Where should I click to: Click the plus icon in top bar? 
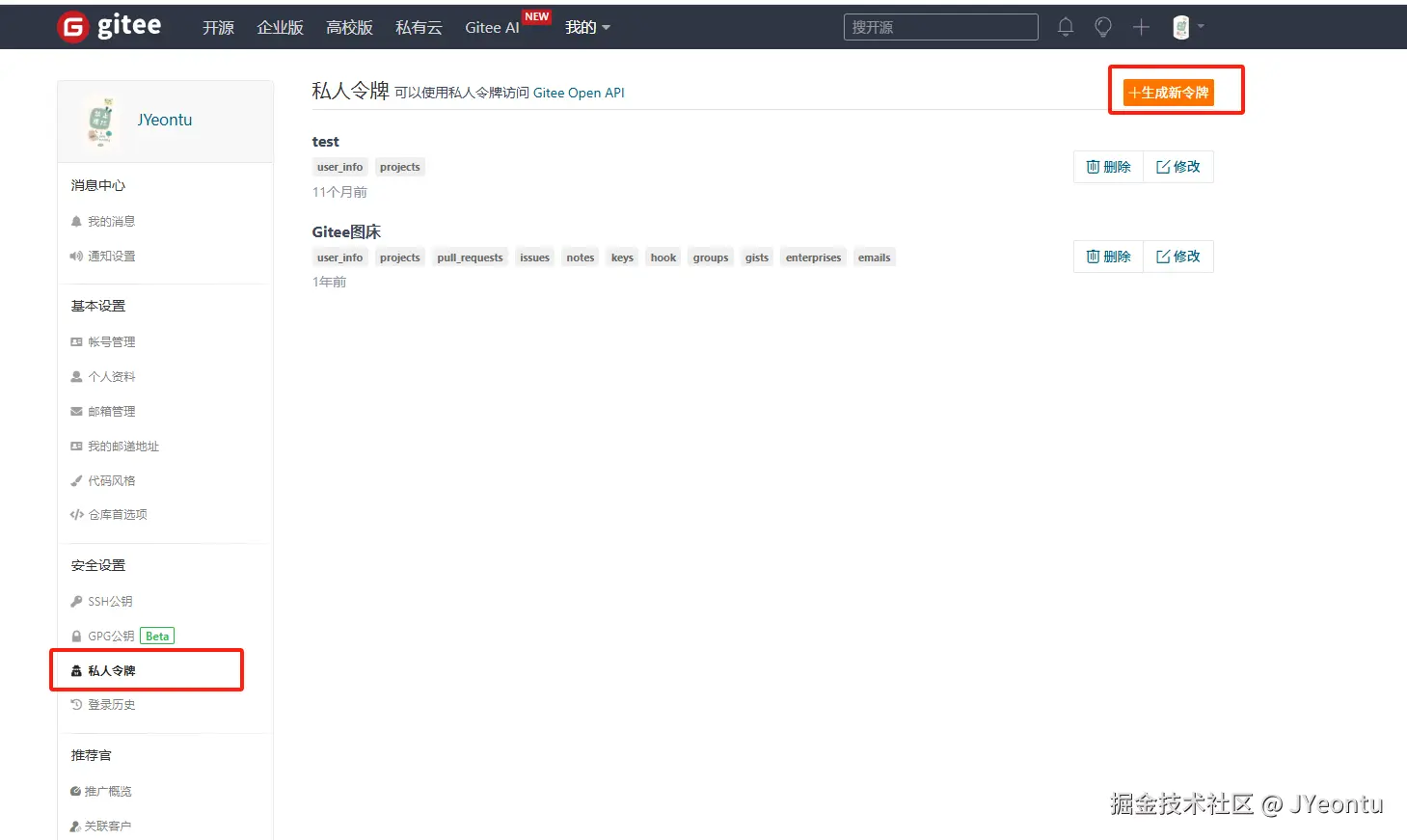(1141, 27)
